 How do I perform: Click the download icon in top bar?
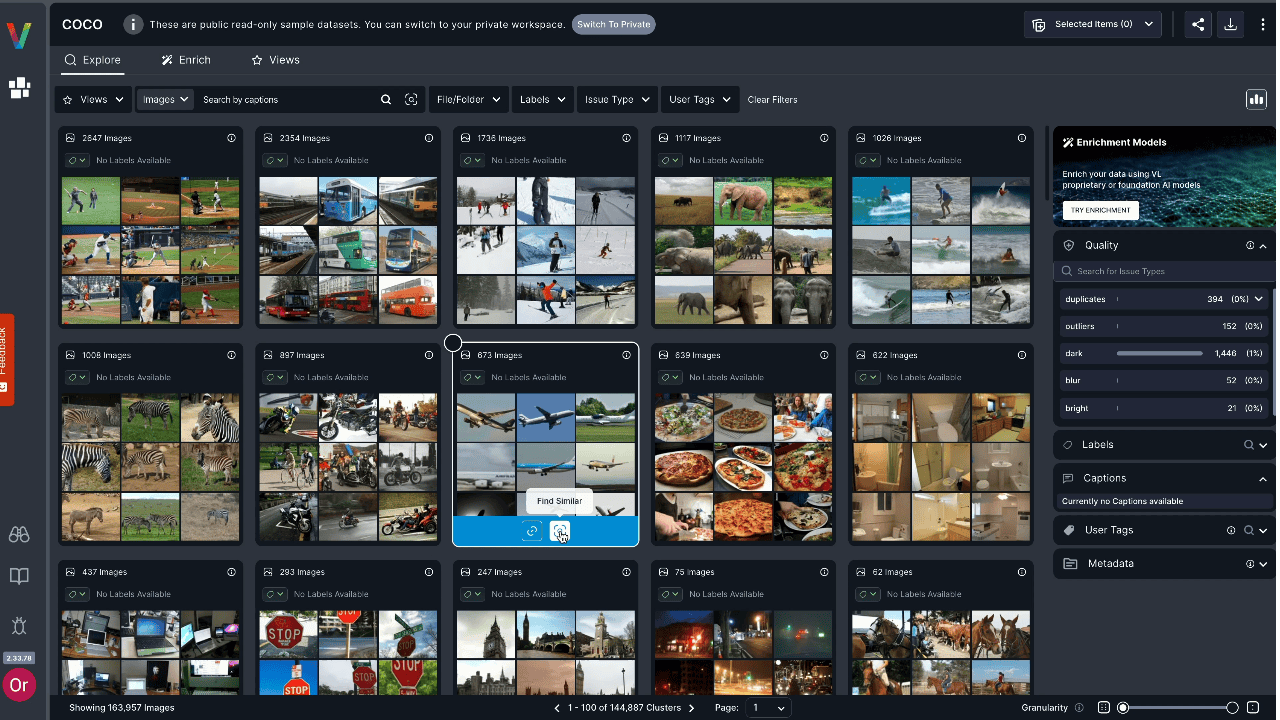click(1231, 24)
